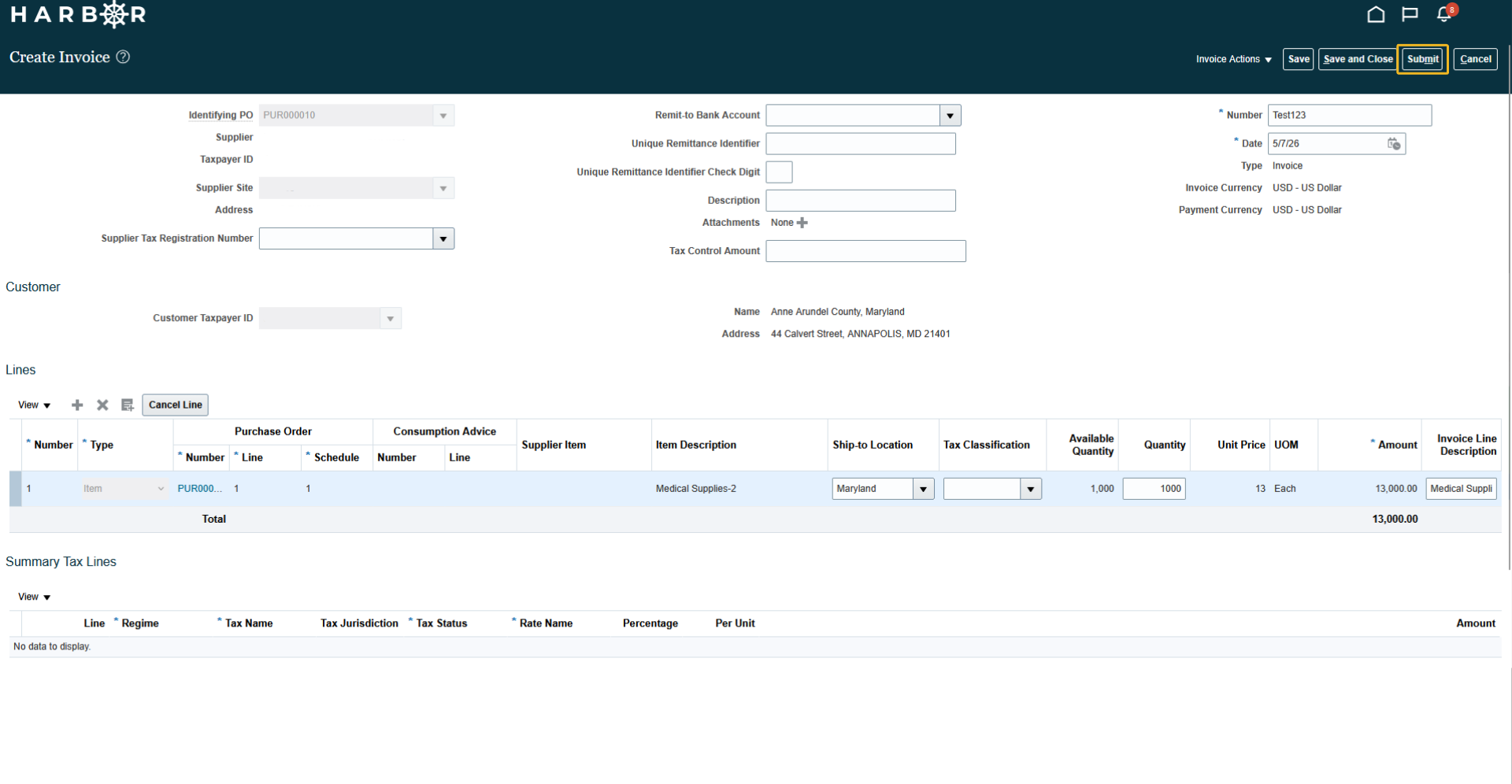Click the Harbor logo
Image resolution: width=1512 pixels, height=784 pixels.
coord(78,14)
